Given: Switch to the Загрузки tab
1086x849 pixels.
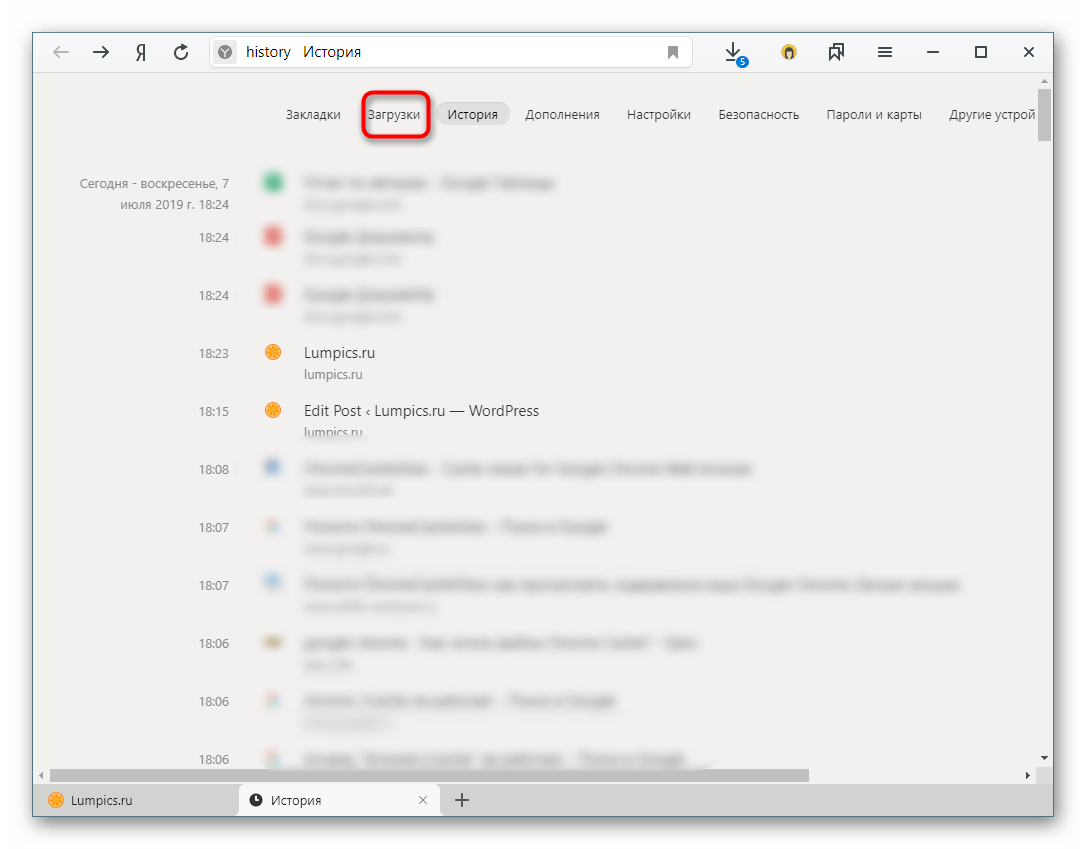Looking at the screenshot, I should (394, 115).
